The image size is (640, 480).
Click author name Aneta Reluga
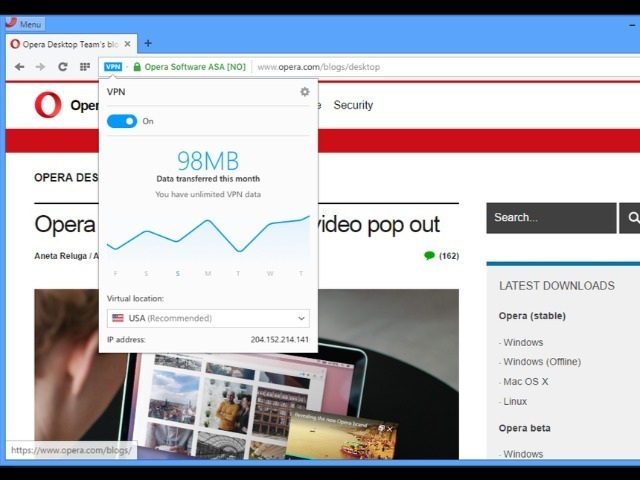pyautogui.click(x=60, y=256)
